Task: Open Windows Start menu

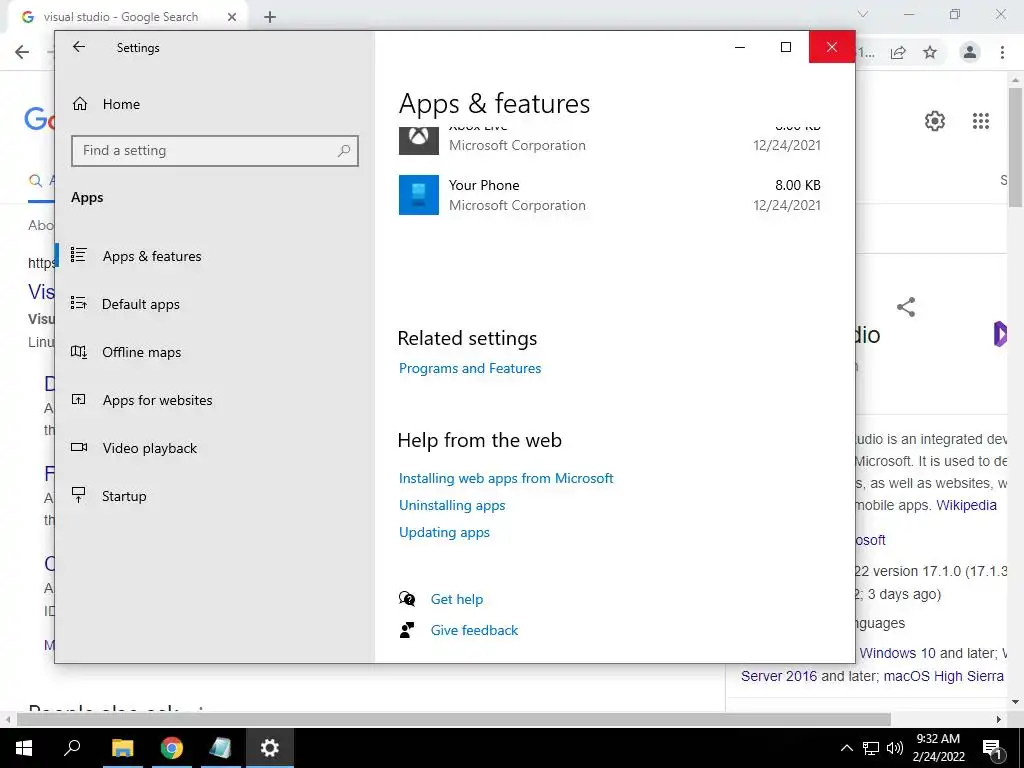Action: click(24, 748)
